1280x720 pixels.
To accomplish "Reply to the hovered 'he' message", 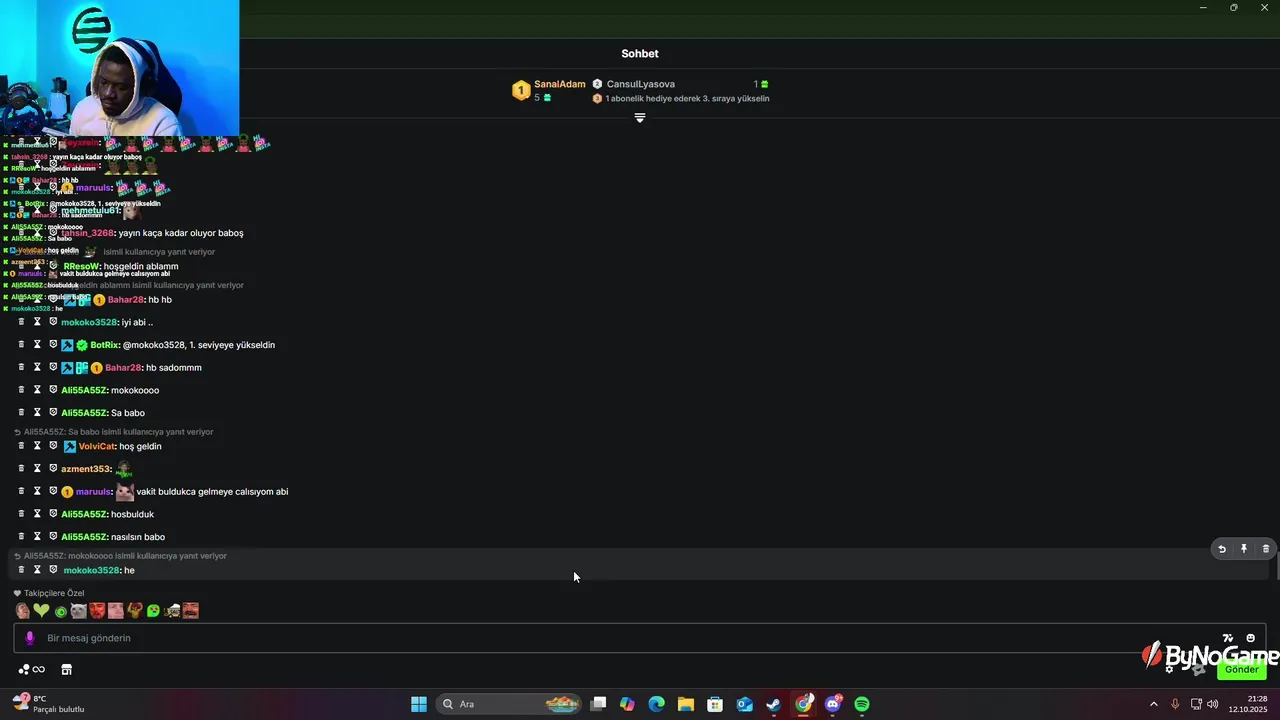I will (1221, 549).
